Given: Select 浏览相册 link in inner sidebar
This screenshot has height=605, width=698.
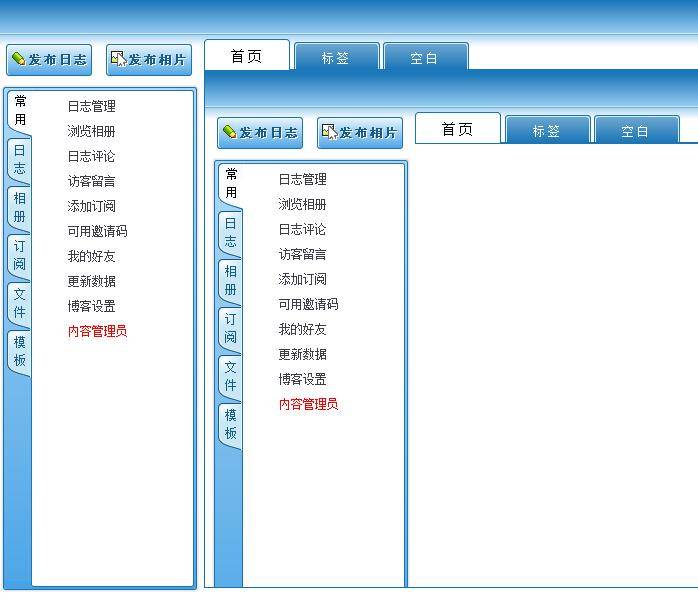Looking at the screenshot, I should pos(302,204).
